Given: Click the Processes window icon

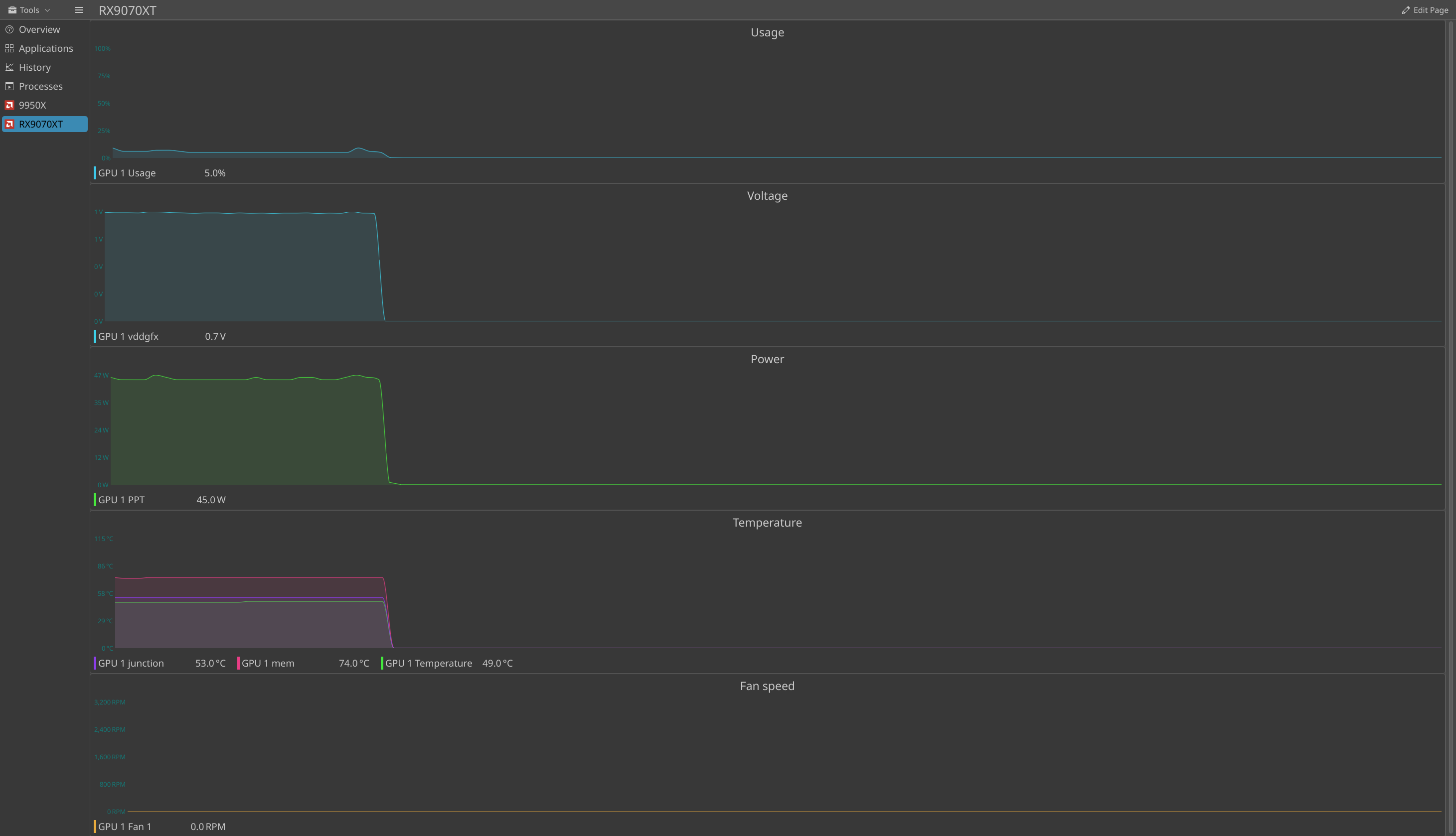Looking at the screenshot, I should (x=9, y=86).
